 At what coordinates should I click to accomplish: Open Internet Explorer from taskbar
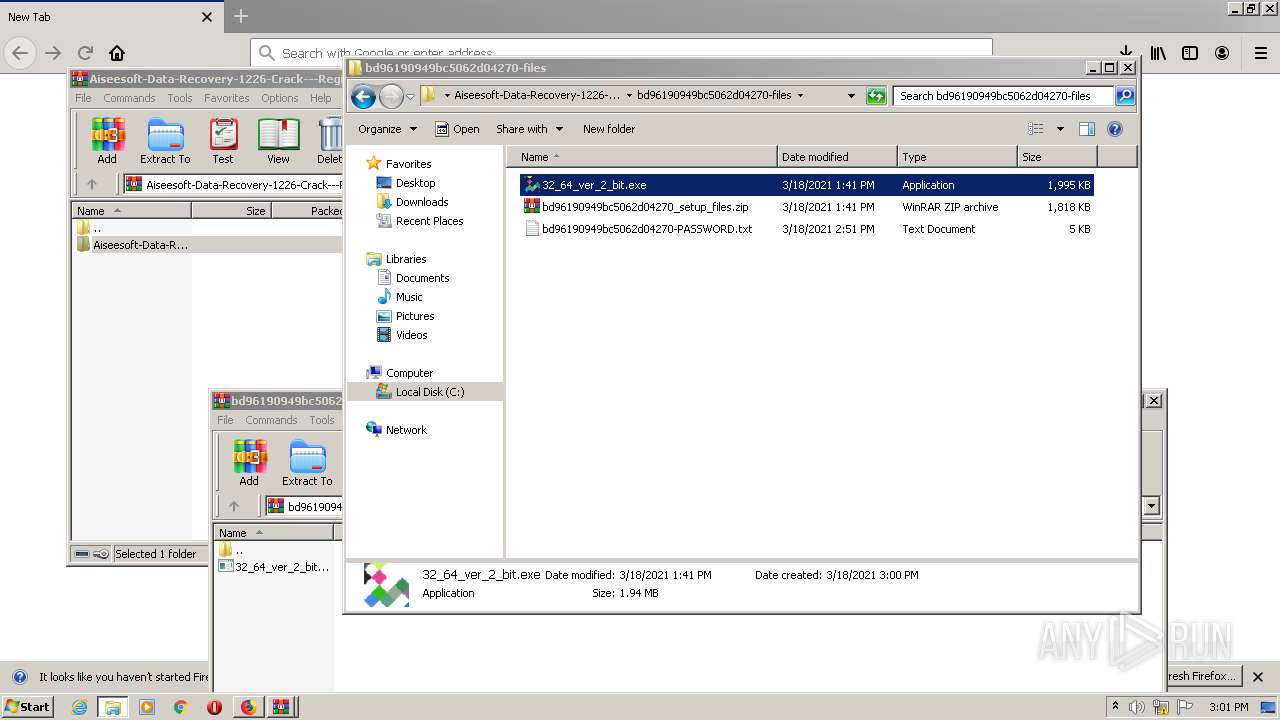coord(79,707)
